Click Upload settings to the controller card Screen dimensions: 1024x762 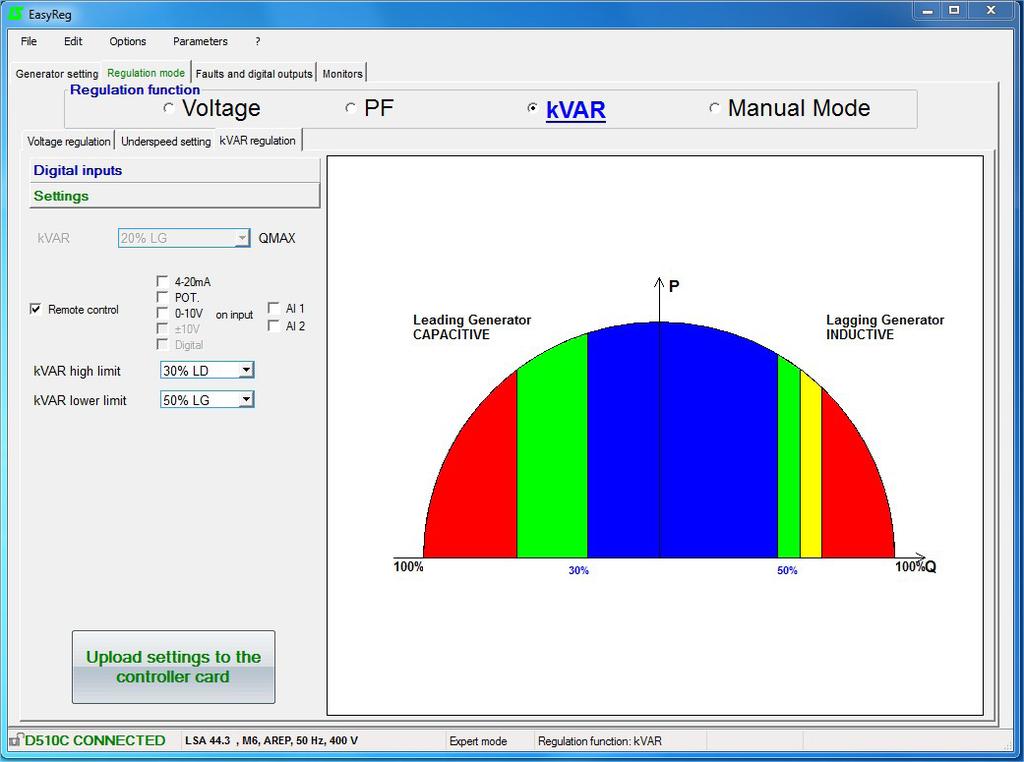174,667
